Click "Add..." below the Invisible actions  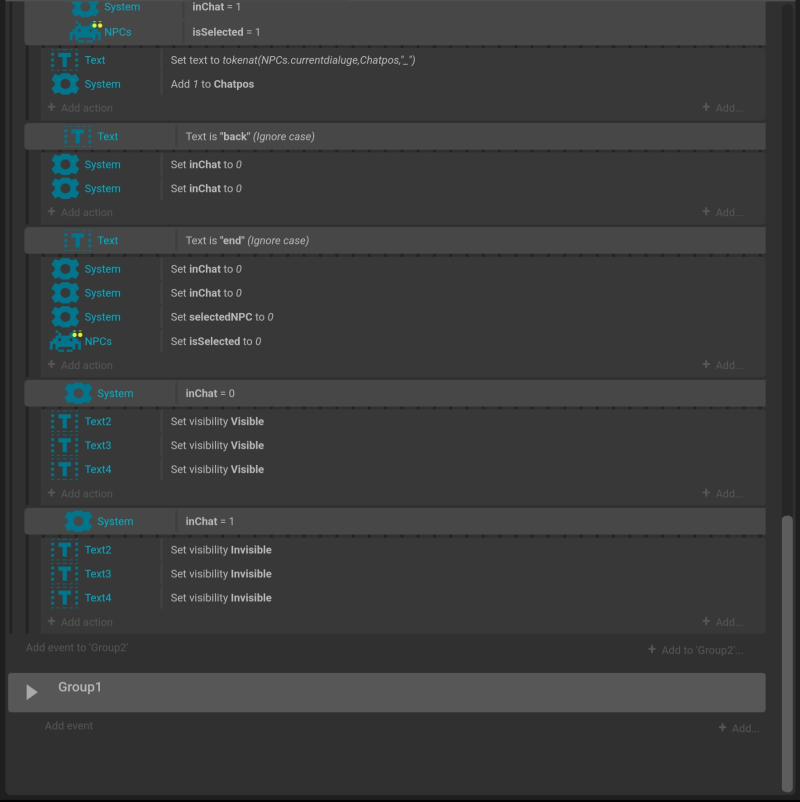pyautogui.click(x=723, y=622)
